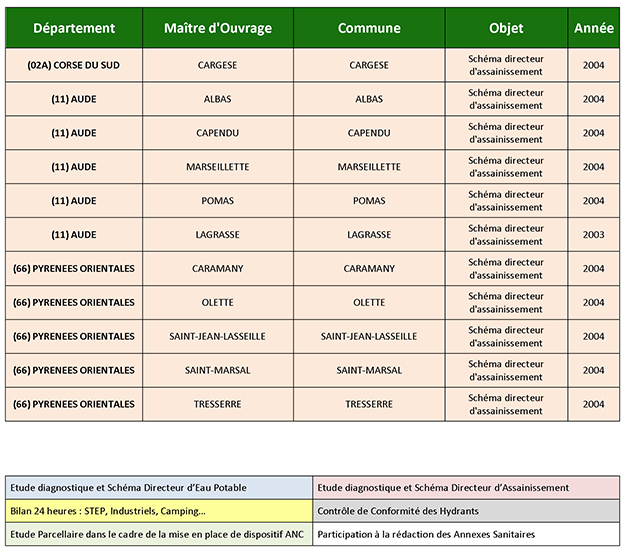Select SAINT-MARSAL in Commune column
The height and width of the screenshot is (553, 627).
[x=369, y=371]
